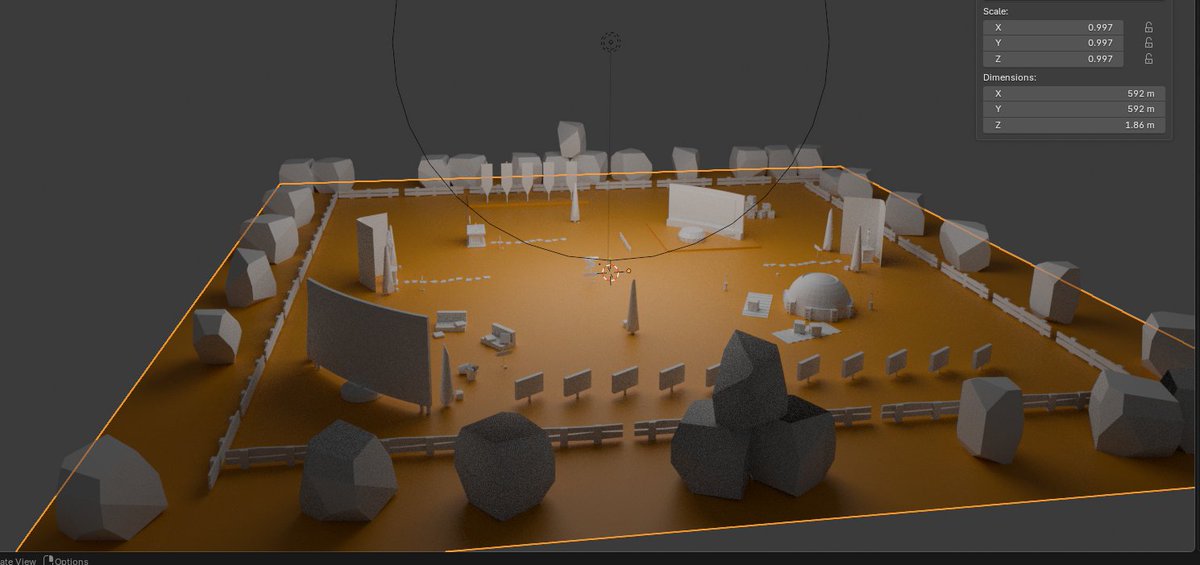Click the Dimensions Y 592 m field
Image resolution: width=1200 pixels, height=565 pixels.
point(1074,109)
